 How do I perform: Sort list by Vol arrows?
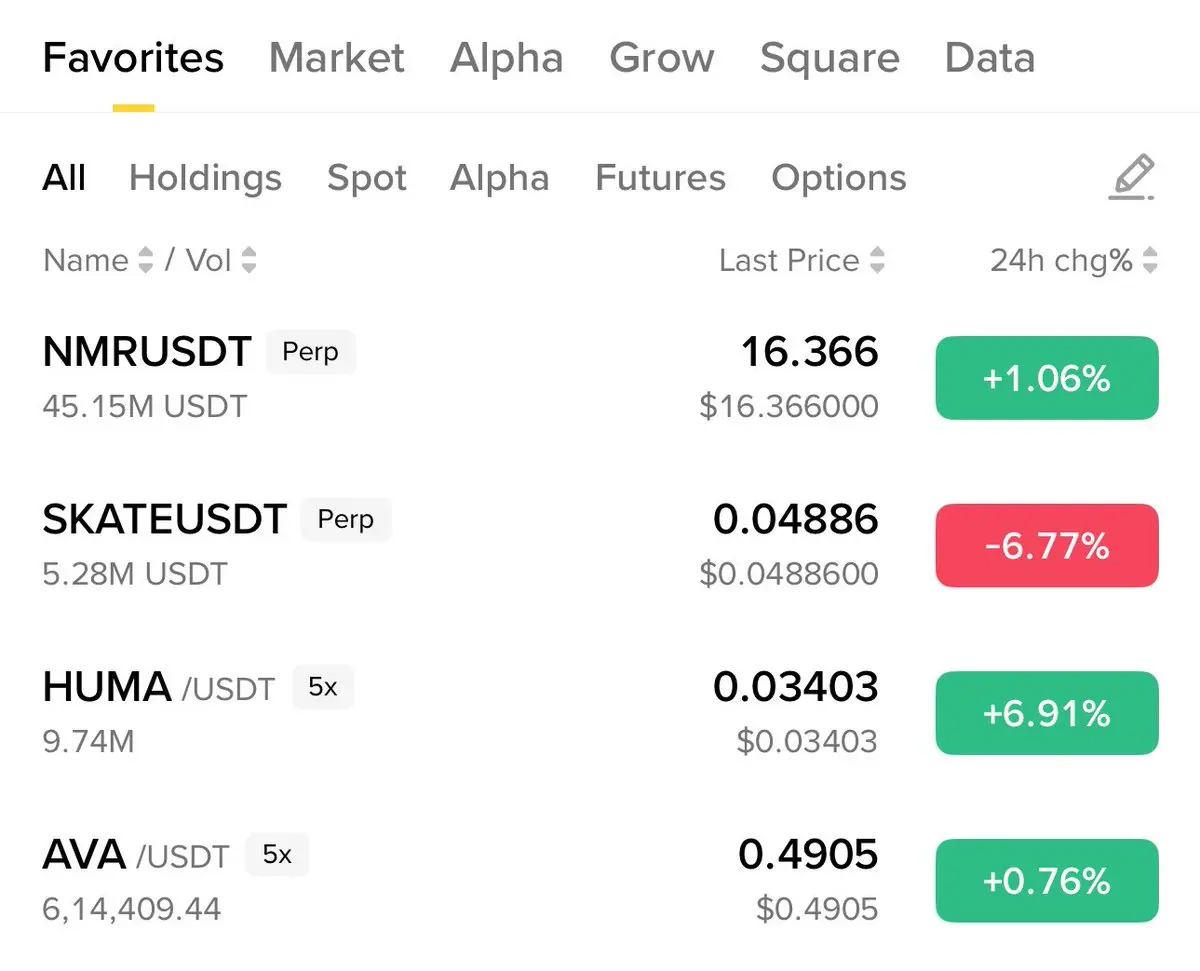click(x=249, y=261)
